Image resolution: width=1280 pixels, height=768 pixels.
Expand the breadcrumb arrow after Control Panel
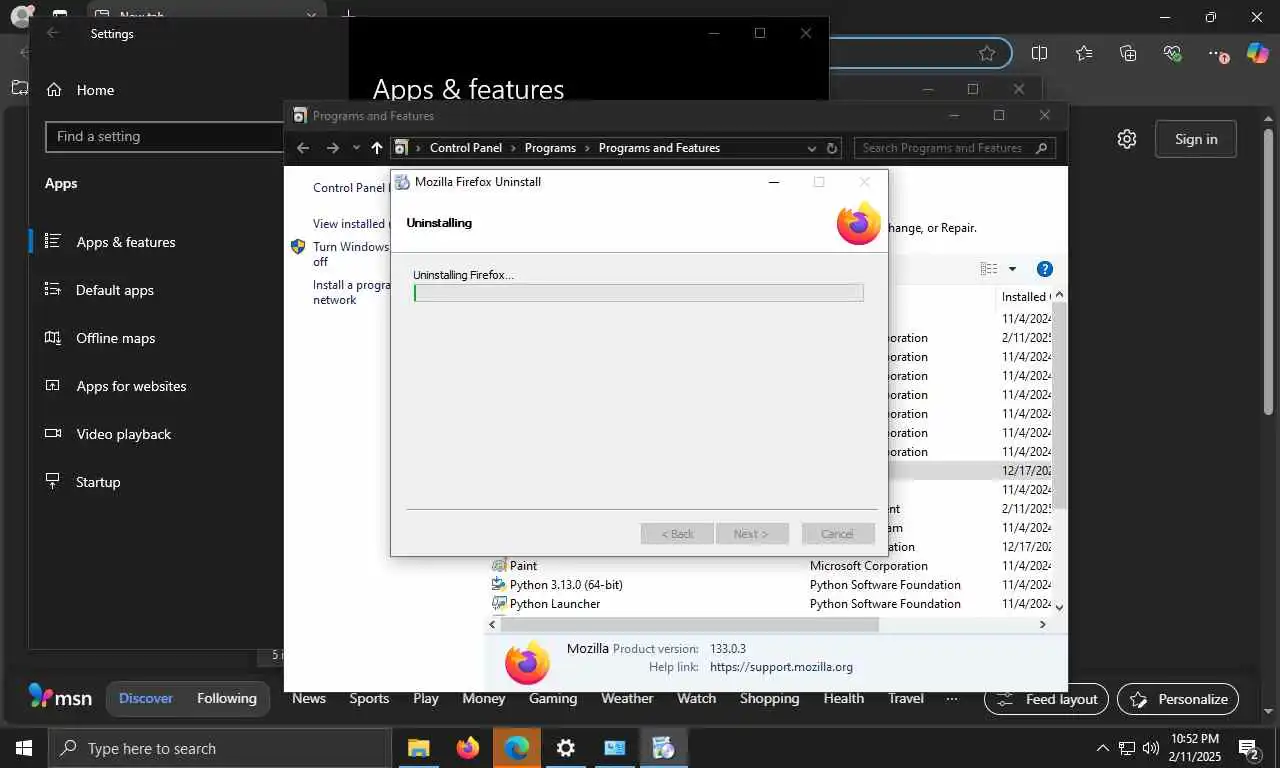[513, 148]
